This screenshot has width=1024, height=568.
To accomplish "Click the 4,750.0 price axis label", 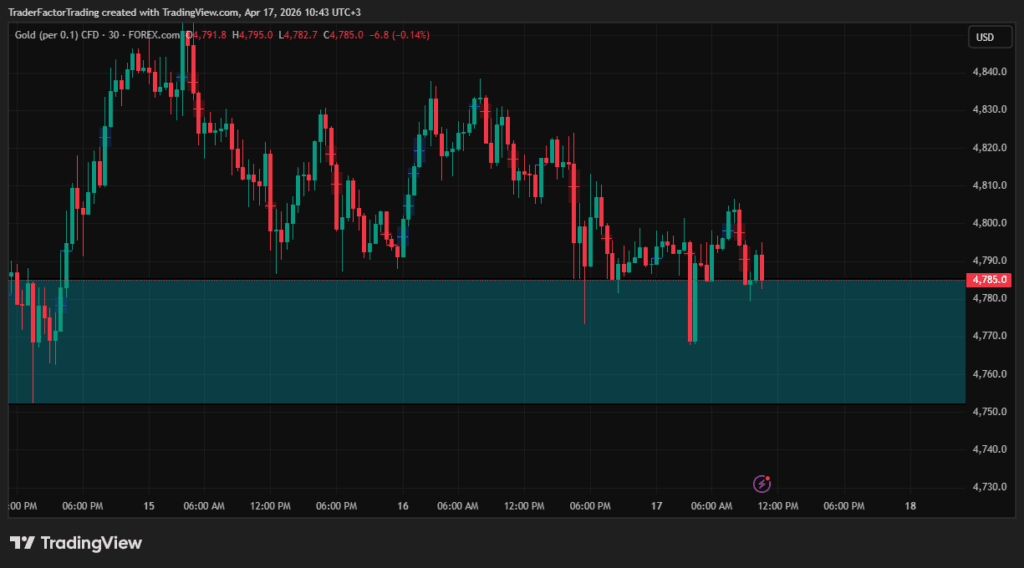I will coord(989,412).
